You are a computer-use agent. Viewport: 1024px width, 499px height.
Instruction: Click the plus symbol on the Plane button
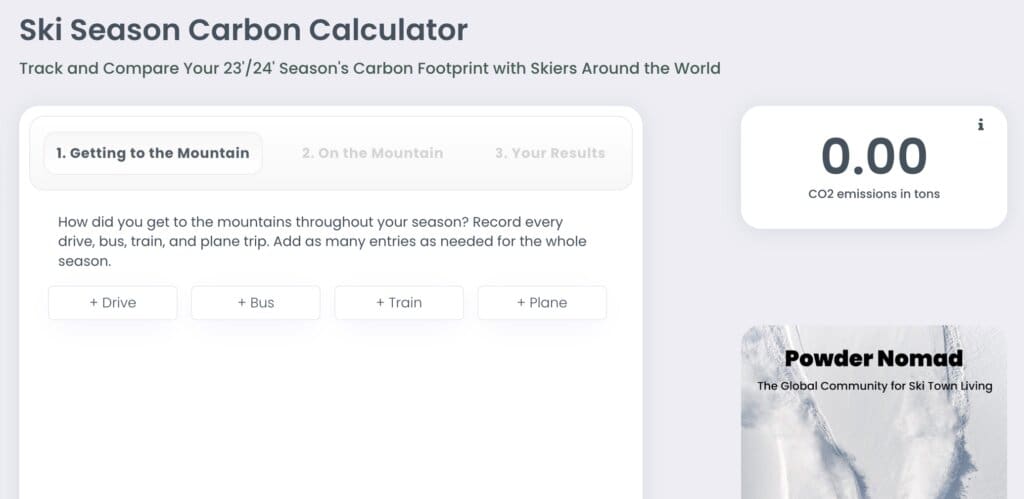pos(521,302)
